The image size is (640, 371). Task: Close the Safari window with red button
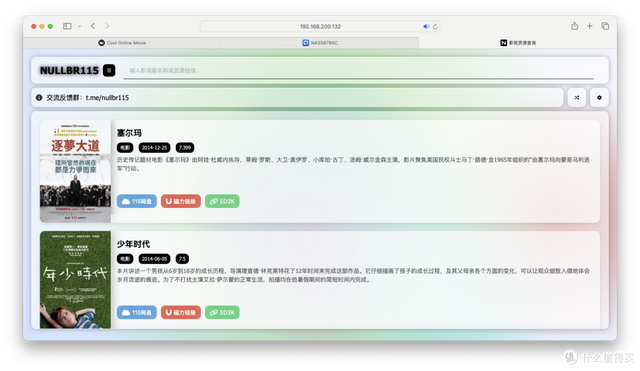33,26
